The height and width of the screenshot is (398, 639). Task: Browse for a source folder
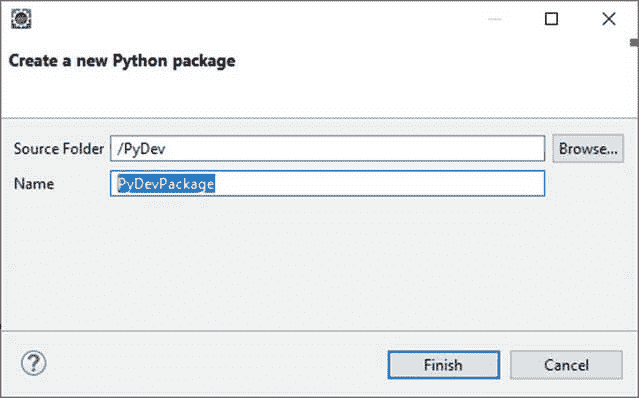(588, 149)
